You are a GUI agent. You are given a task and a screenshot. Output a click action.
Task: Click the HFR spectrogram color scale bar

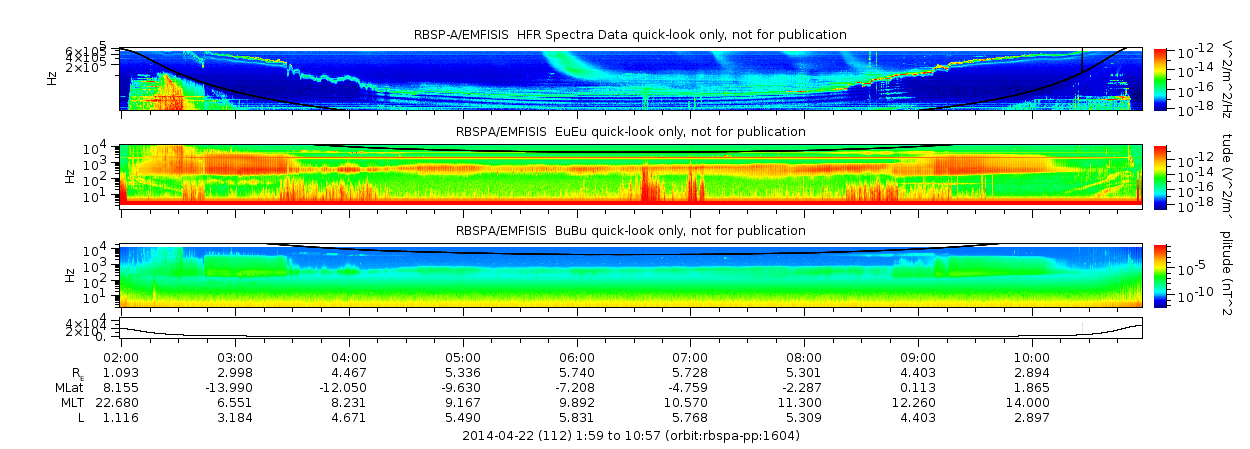tap(1160, 78)
